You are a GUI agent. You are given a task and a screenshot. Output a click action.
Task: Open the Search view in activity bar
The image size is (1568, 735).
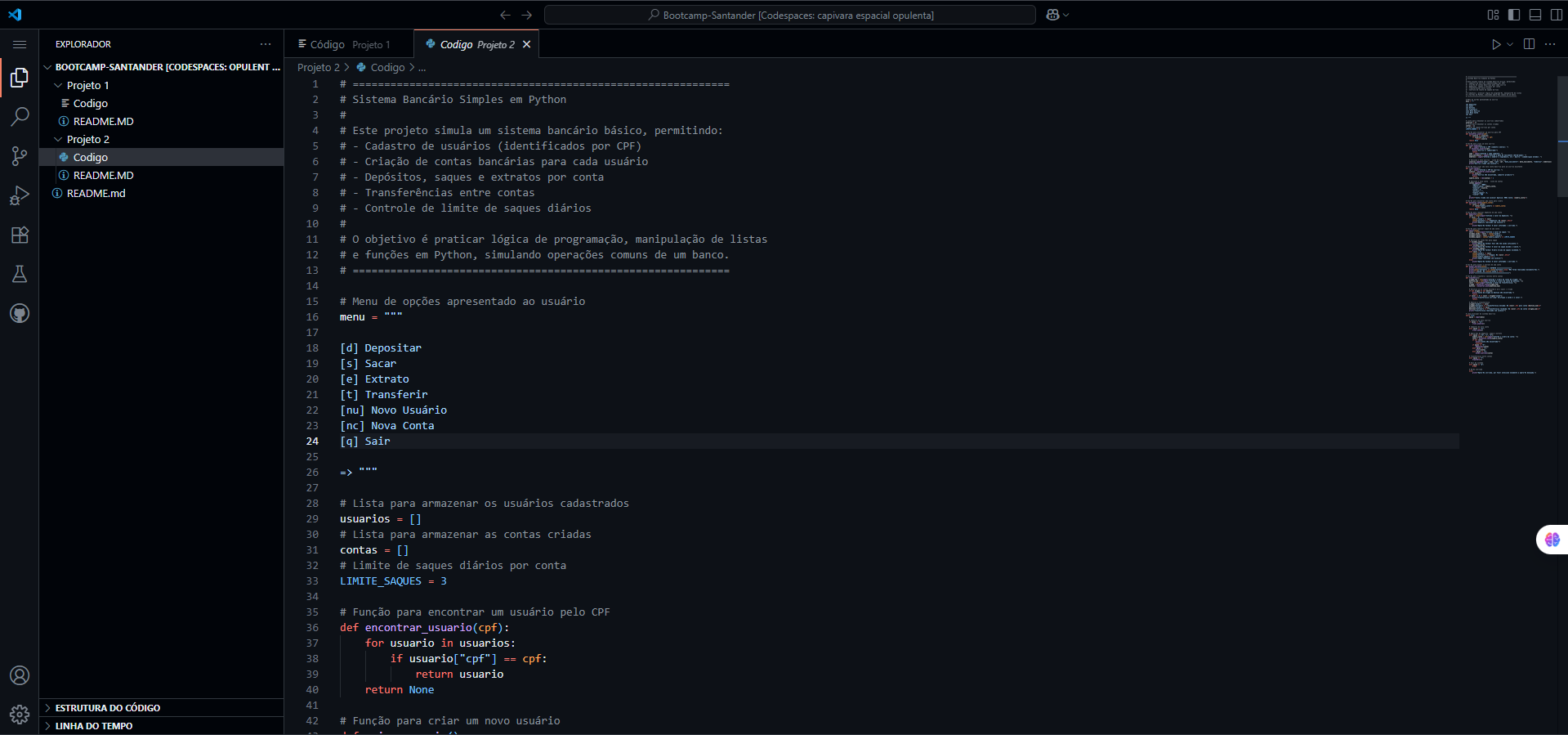tap(20, 117)
